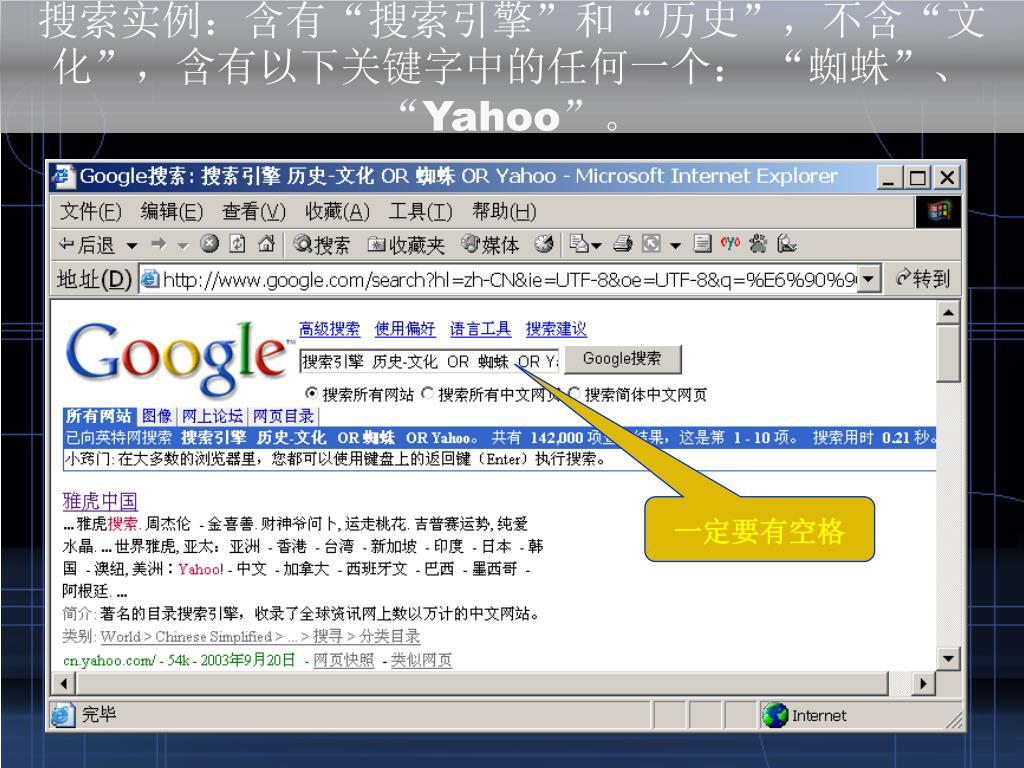Open the 收藏夹 favorites pane
The image size is (1024, 768).
click(x=406, y=245)
